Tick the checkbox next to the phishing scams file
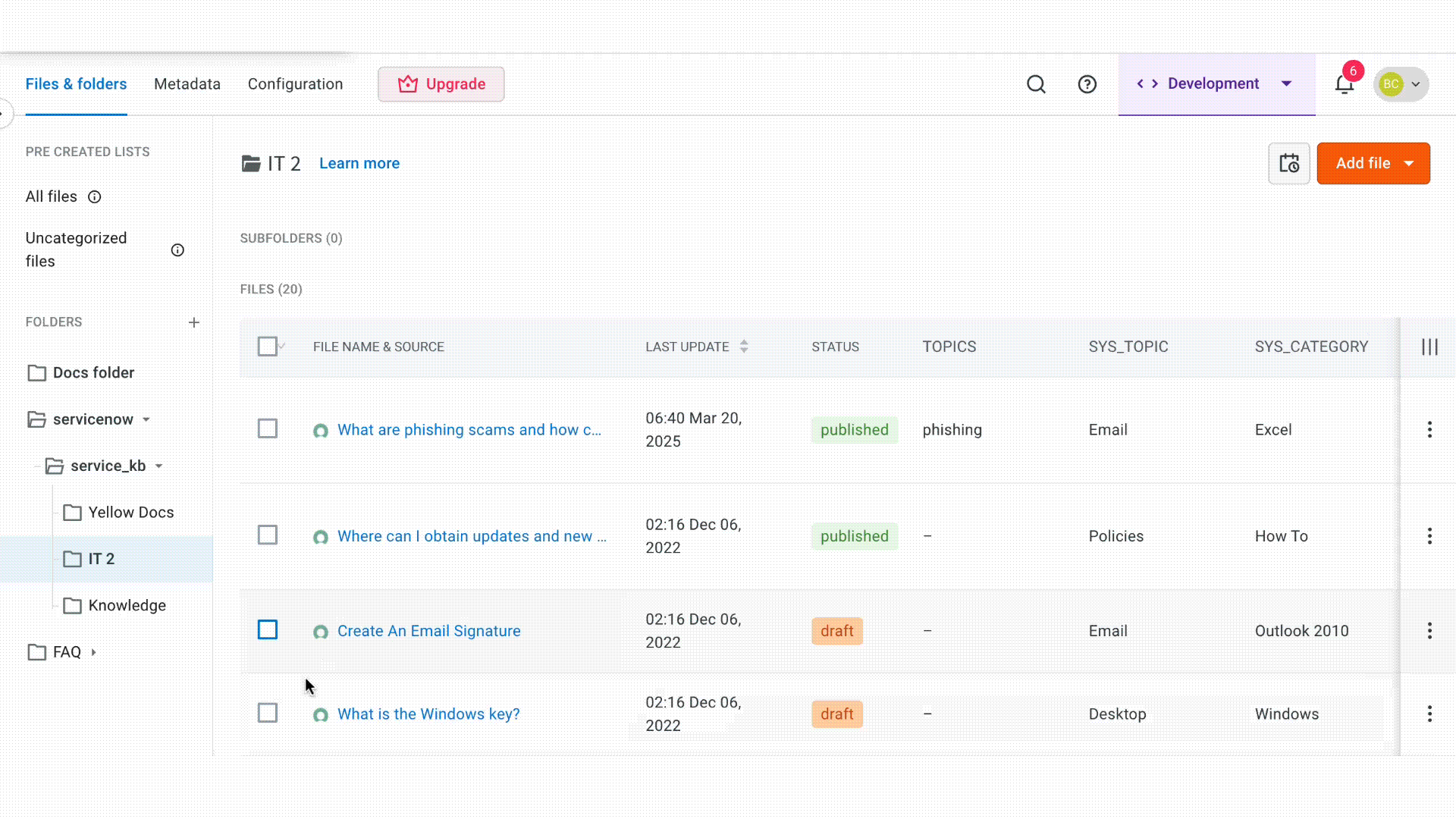 coord(268,428)
